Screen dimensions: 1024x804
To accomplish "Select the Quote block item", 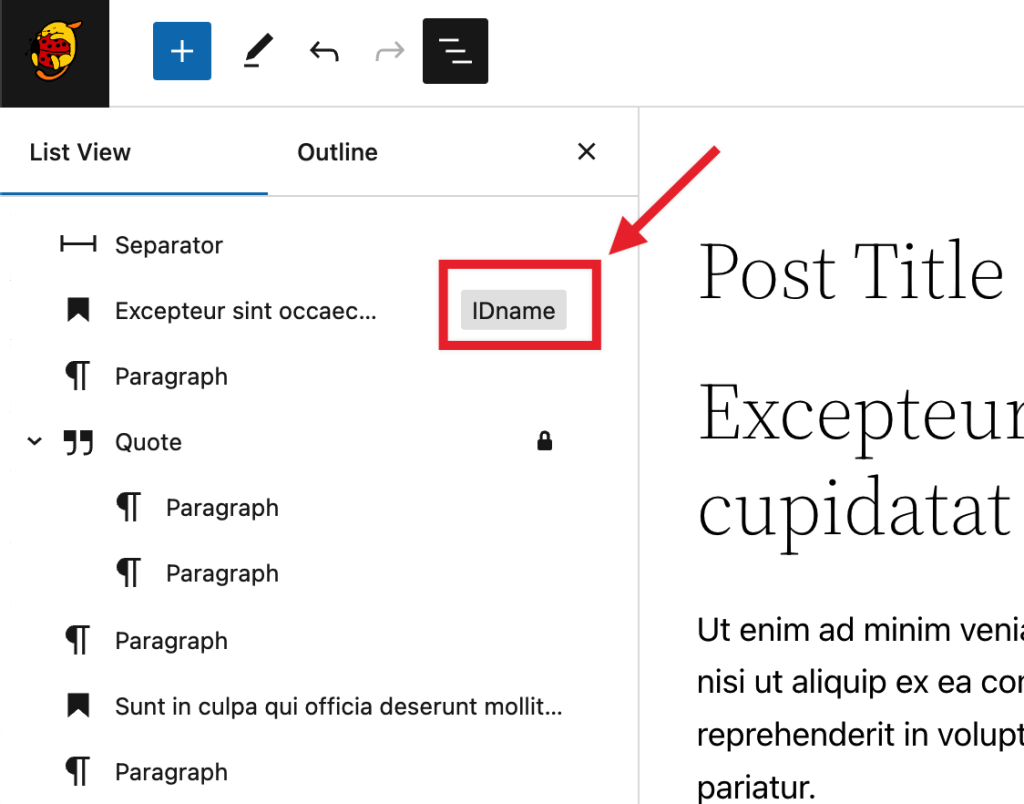I will pyautogui.click(x=149, y=442).
